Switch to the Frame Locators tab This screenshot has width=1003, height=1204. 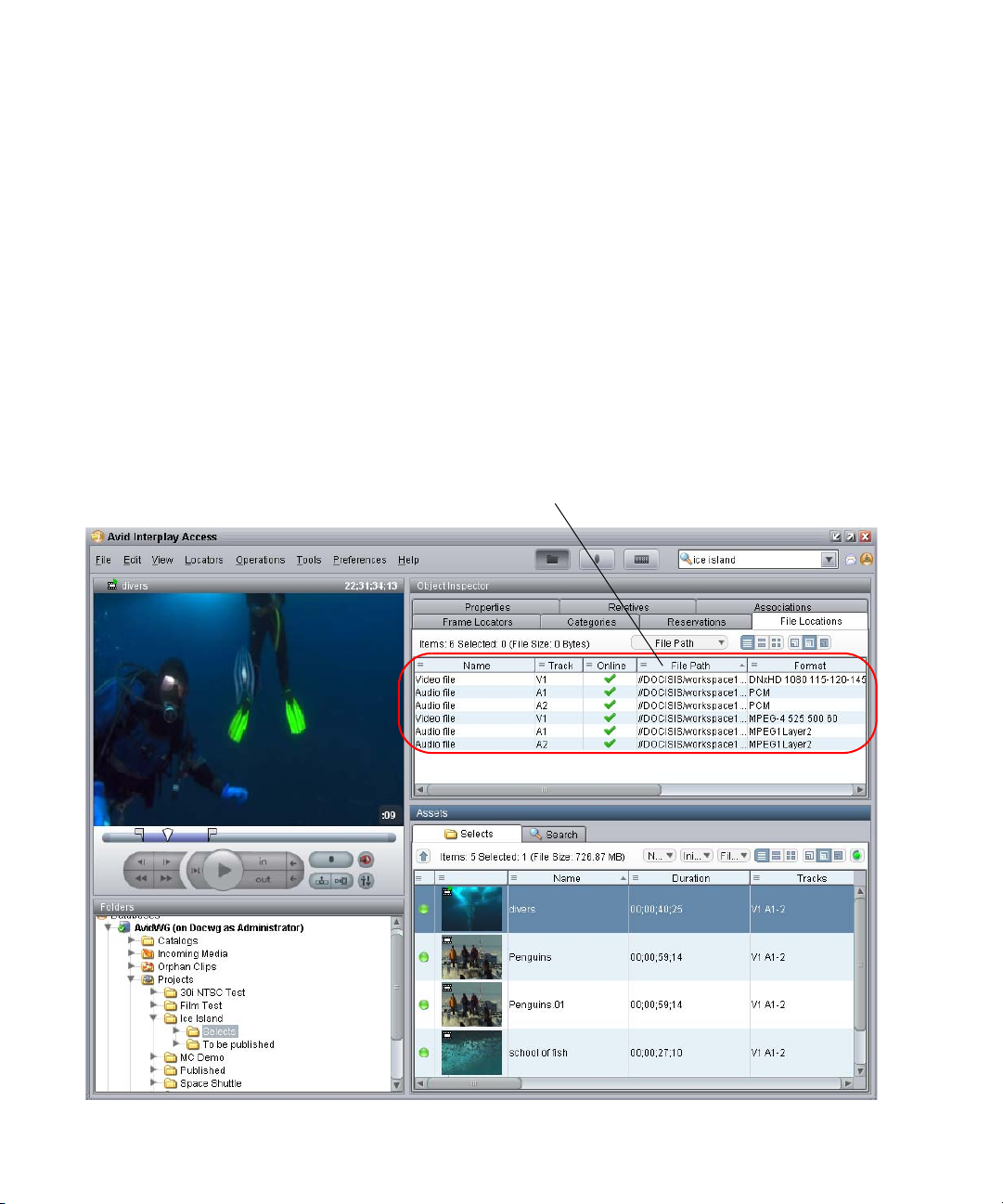[477, 622]
